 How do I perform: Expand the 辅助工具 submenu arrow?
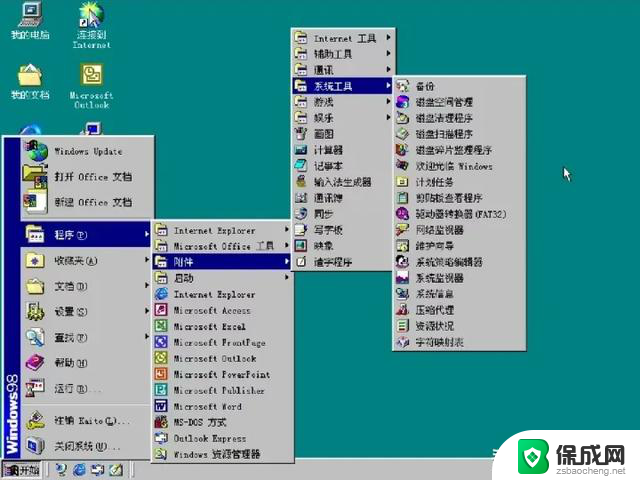[x=388, y=53]
